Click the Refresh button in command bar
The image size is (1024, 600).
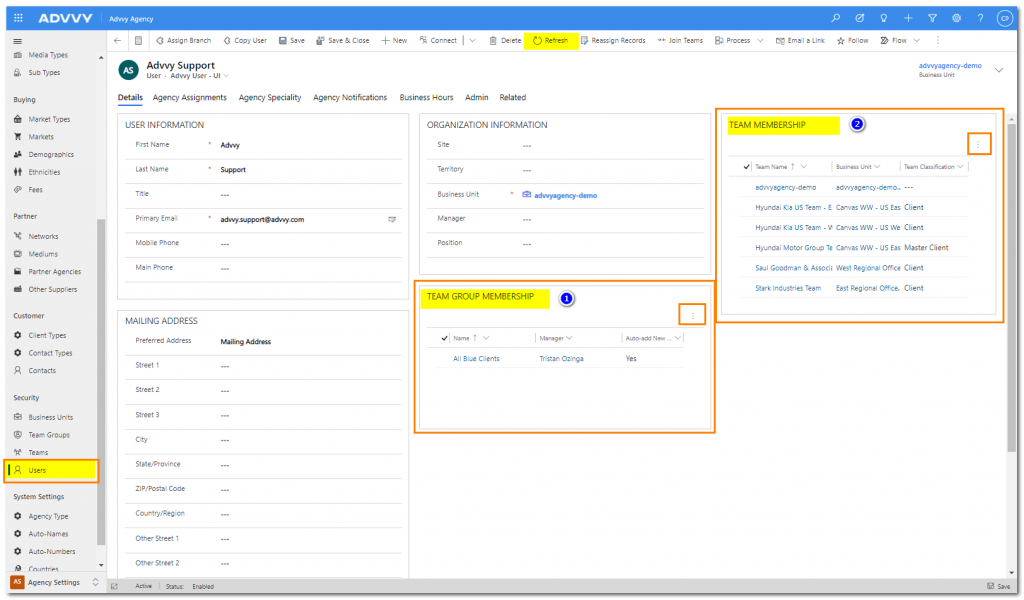pos(550,41)
